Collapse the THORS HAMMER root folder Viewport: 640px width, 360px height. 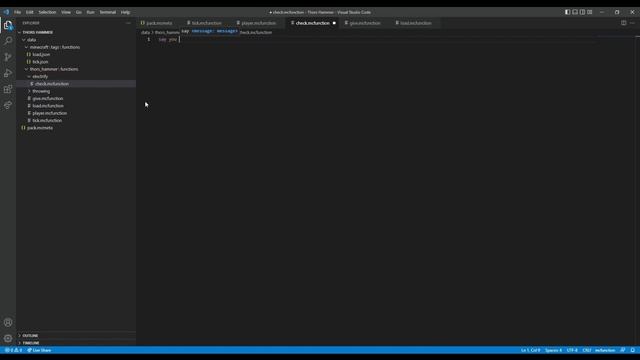38,32
